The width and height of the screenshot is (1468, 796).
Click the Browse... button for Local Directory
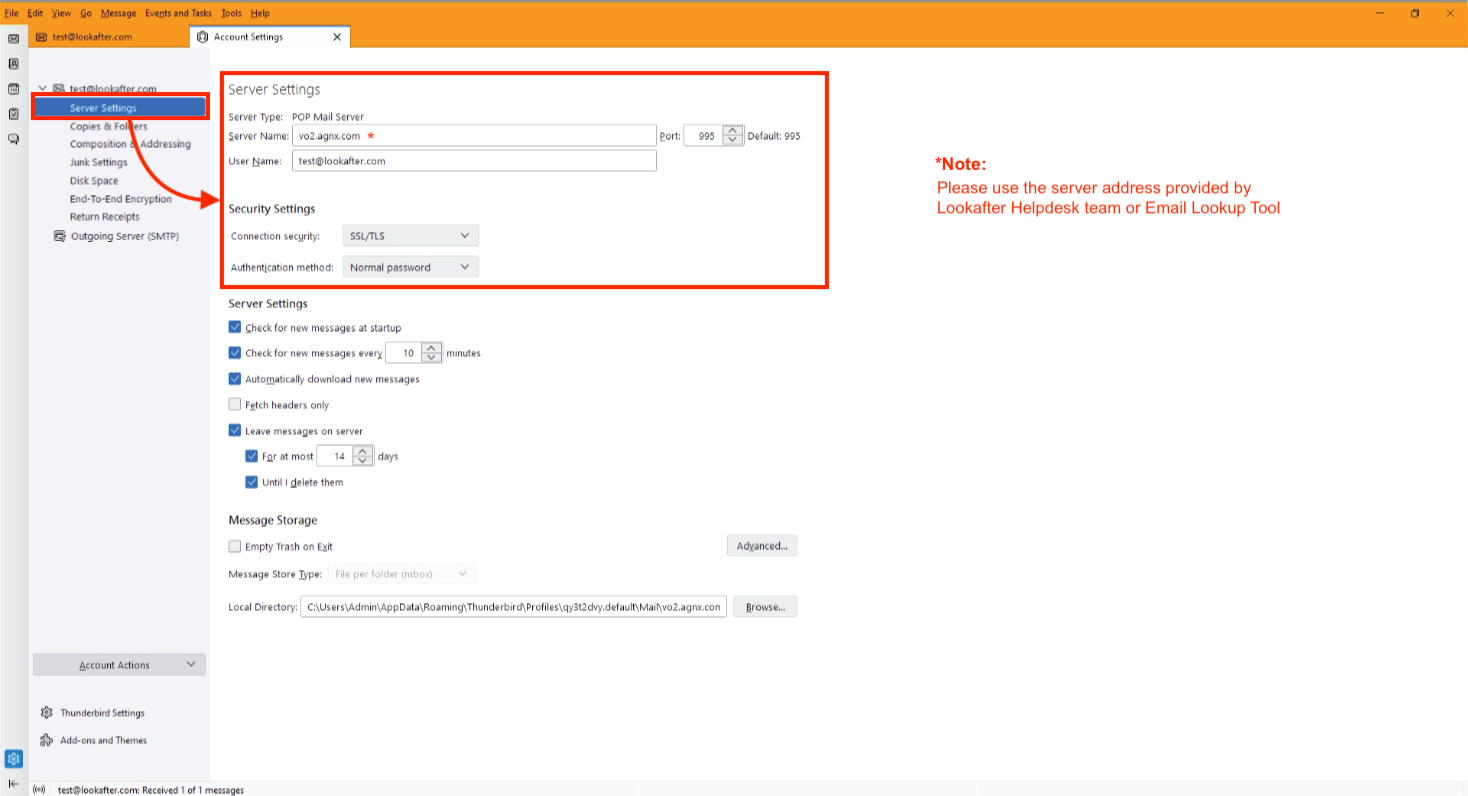tap(764, 607)
